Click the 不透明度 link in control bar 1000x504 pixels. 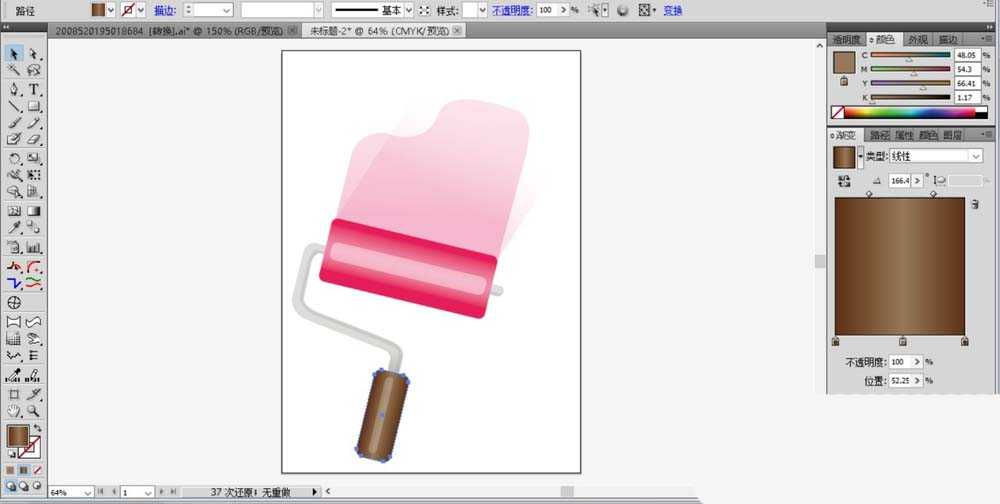click(511, 10)
